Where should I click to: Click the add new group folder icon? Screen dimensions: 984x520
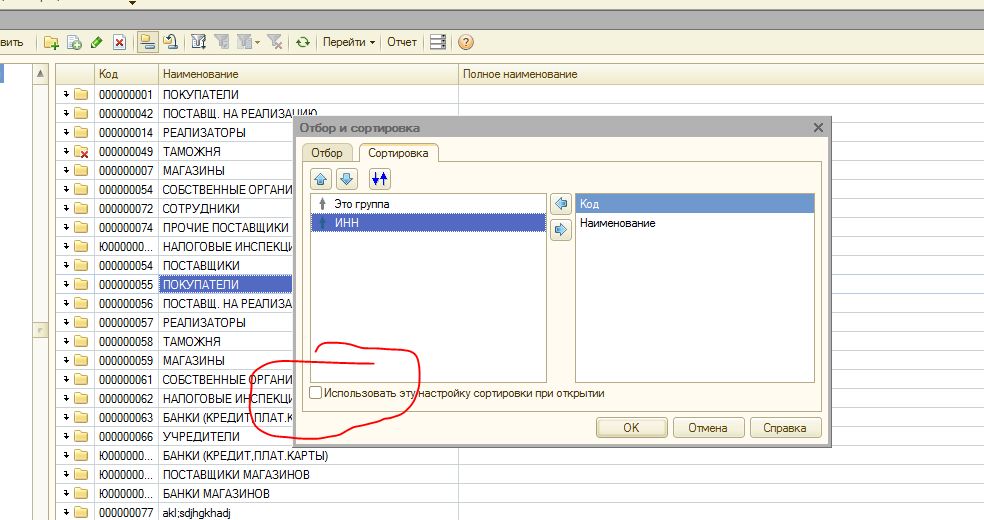[51, 43]
